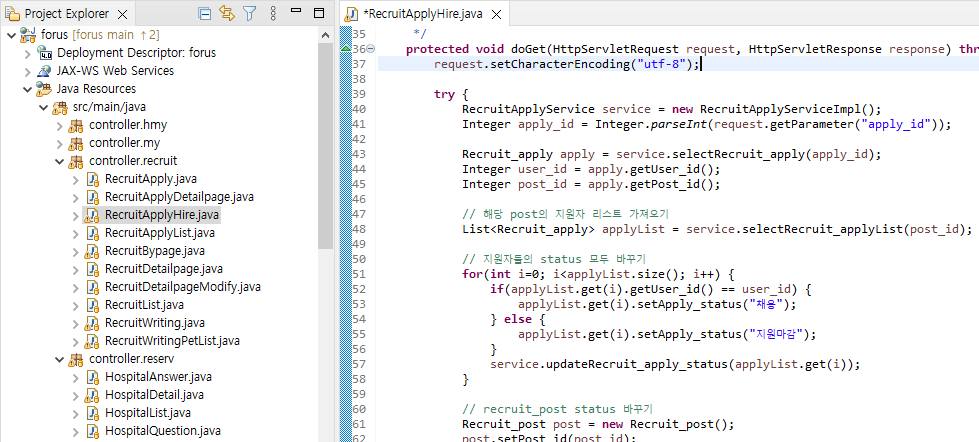Expand the HospitalAnswer.java file node
979x442 pixels.
76,378
